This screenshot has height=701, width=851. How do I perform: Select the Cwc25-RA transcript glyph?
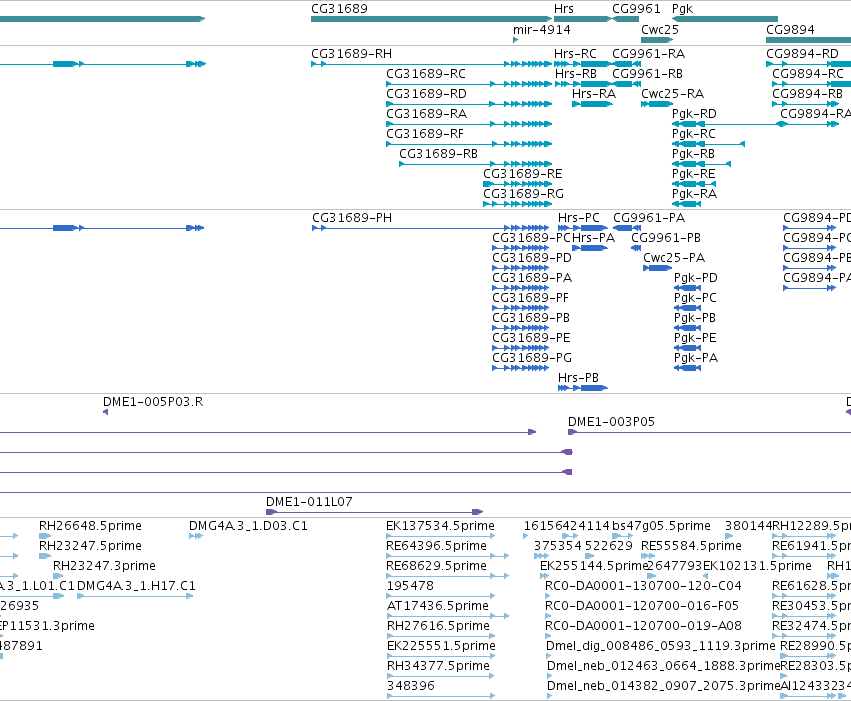657,104
